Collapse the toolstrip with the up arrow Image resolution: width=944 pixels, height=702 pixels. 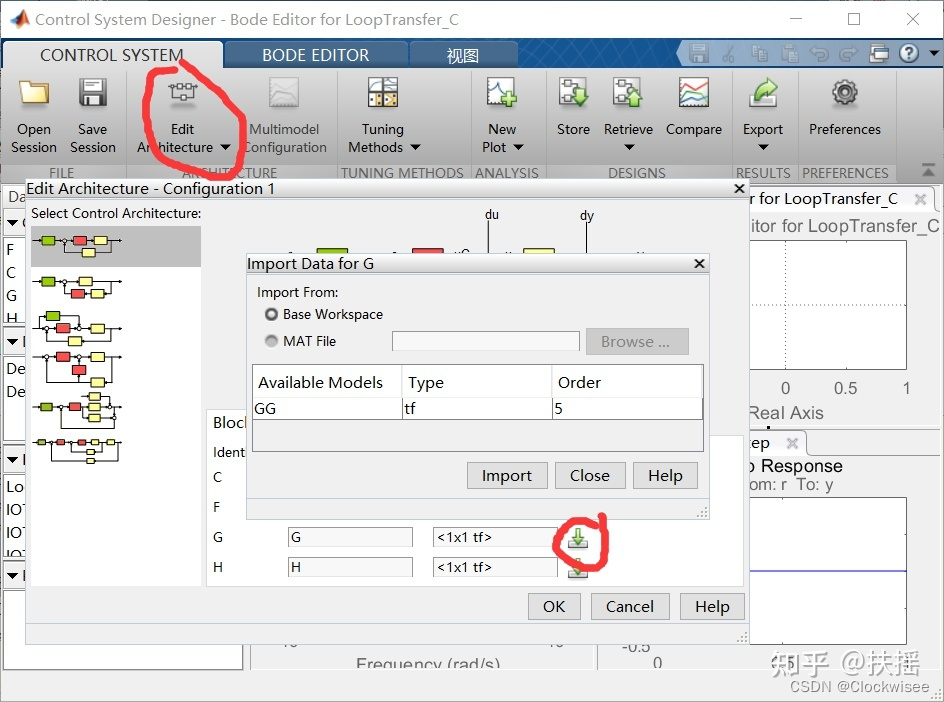[x=928, y=170]
